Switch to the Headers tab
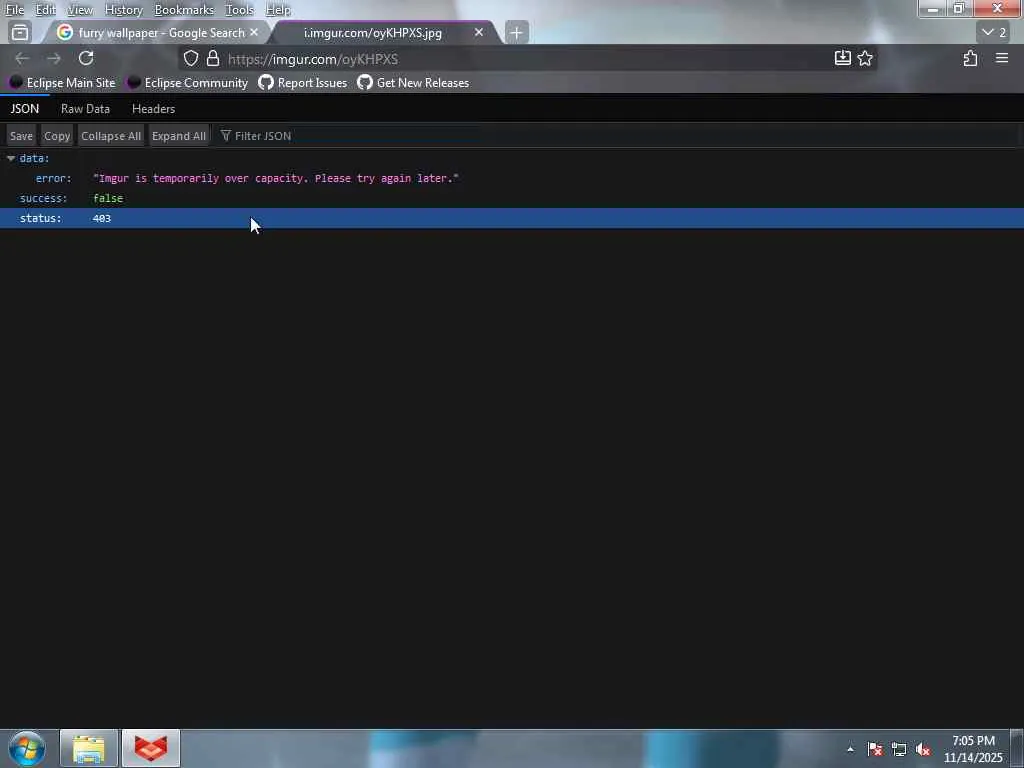1024x768 pixels. [x=153, y=109]
